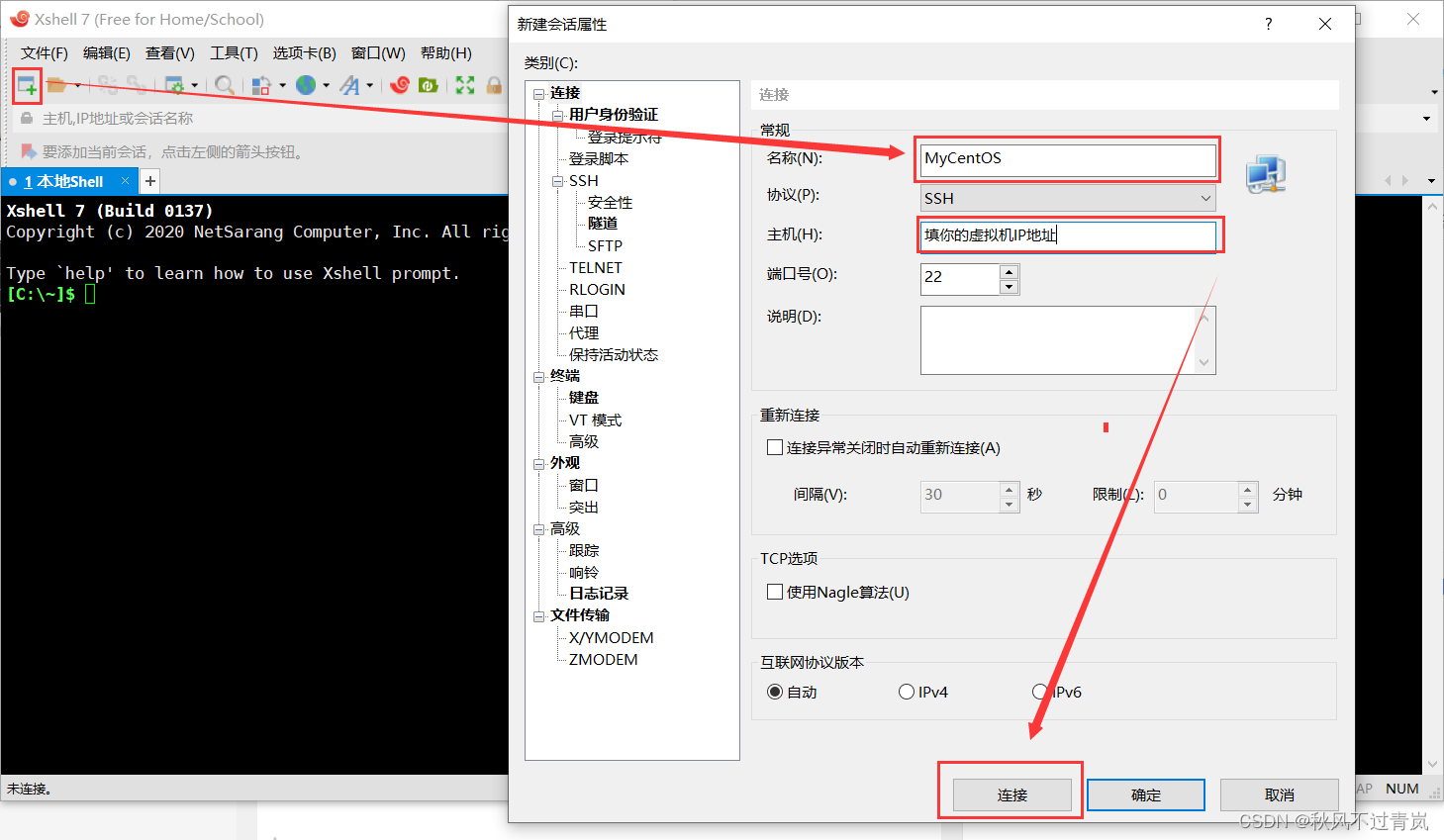Open the 工具(T) menu
The image size is (1444, 840).
click(x=234, y=53)
